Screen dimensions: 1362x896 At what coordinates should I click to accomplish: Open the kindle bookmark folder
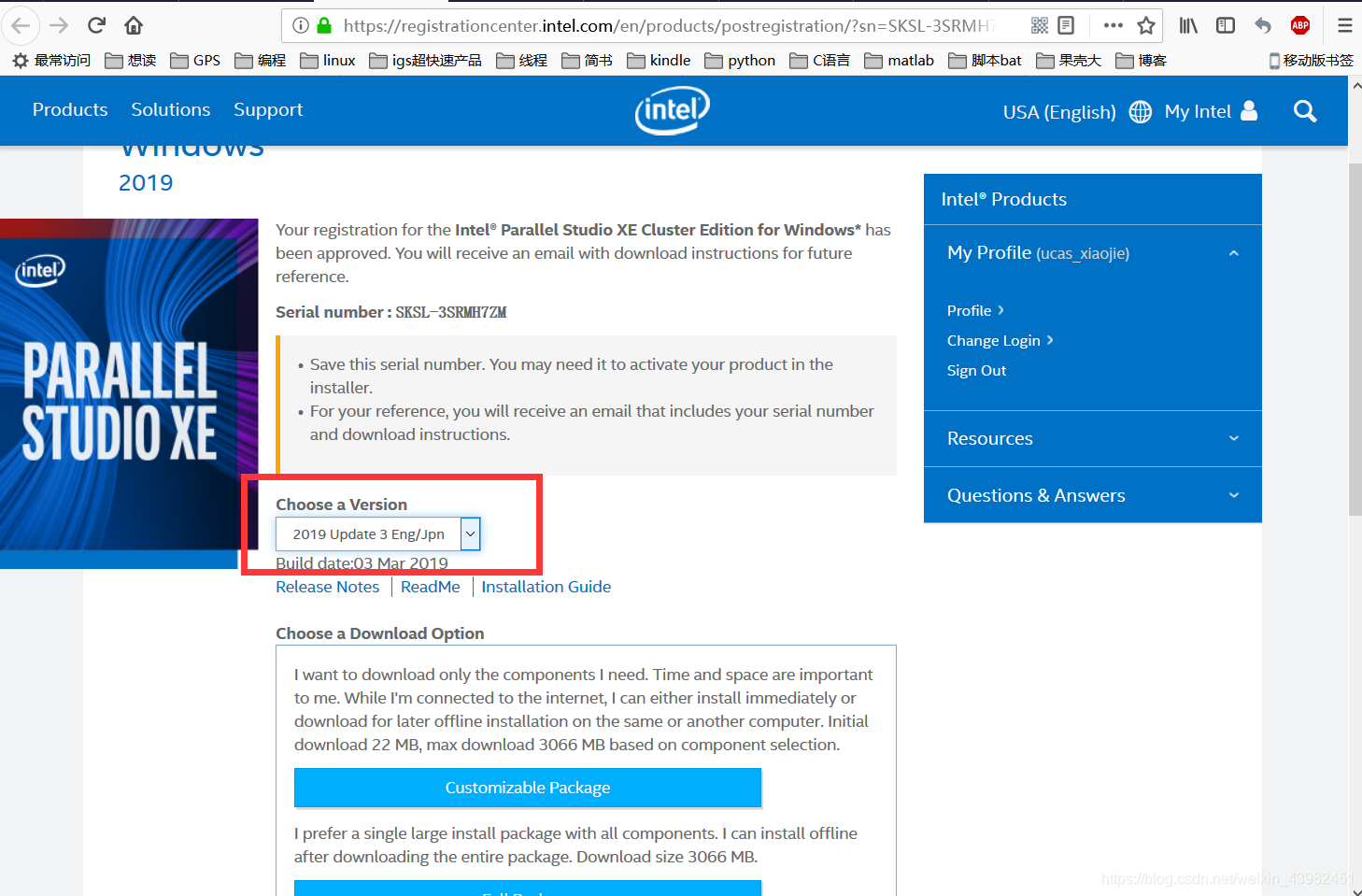tap(659, 61)
